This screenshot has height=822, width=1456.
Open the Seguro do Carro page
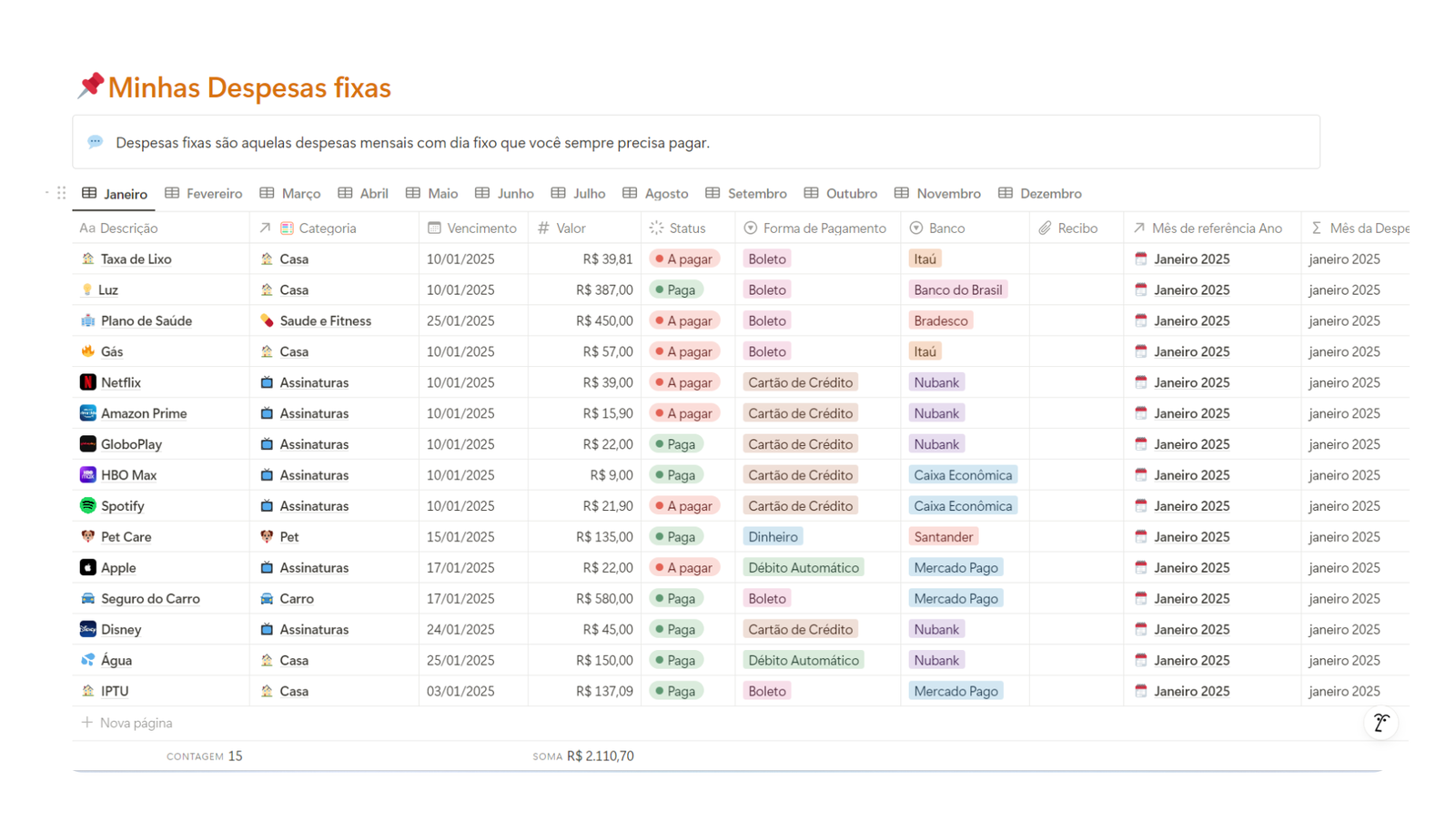point(150,599)
